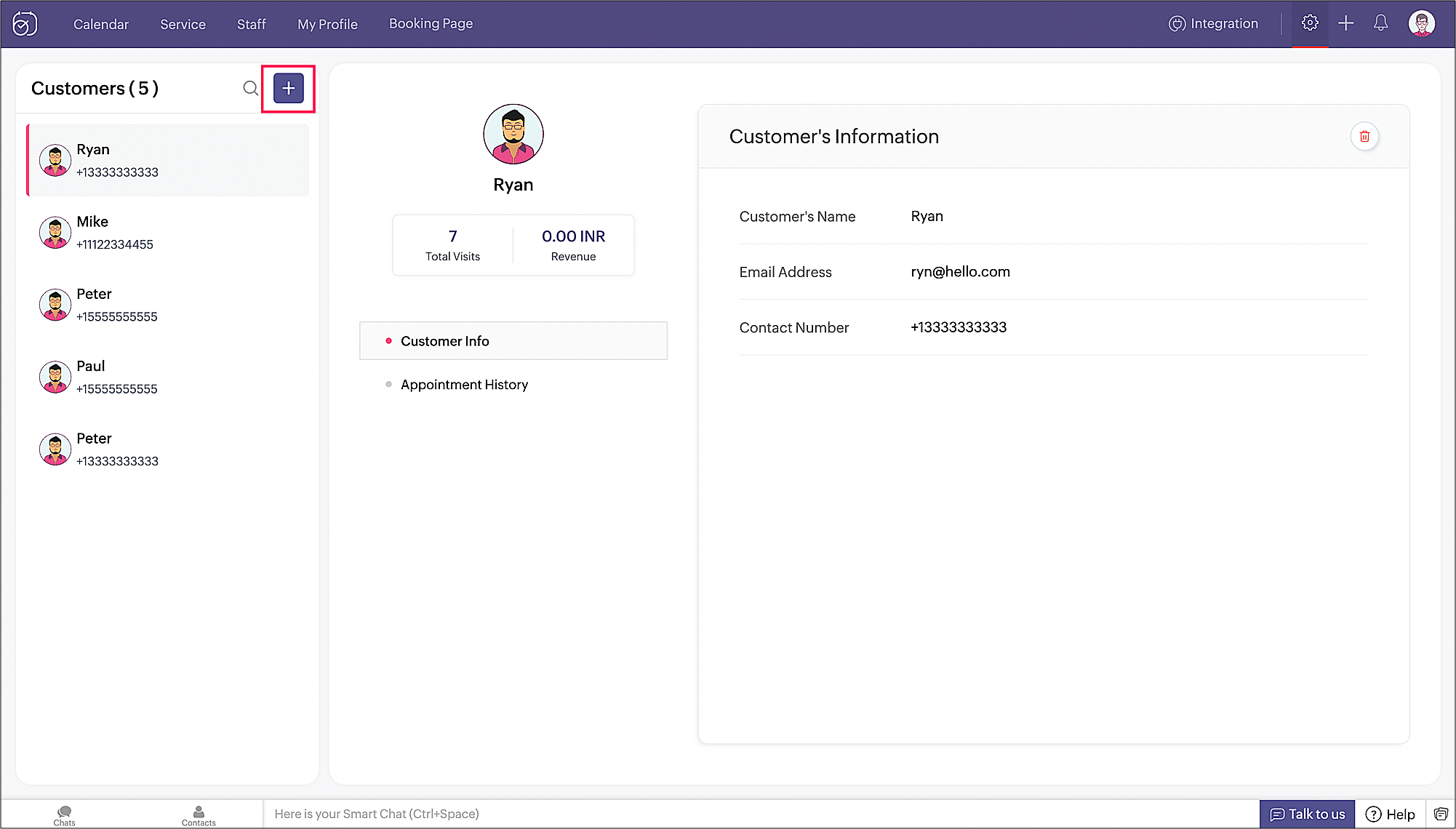Click the add customer plus button
Viewport: 1456px width, 829px height.
[288, 89]
